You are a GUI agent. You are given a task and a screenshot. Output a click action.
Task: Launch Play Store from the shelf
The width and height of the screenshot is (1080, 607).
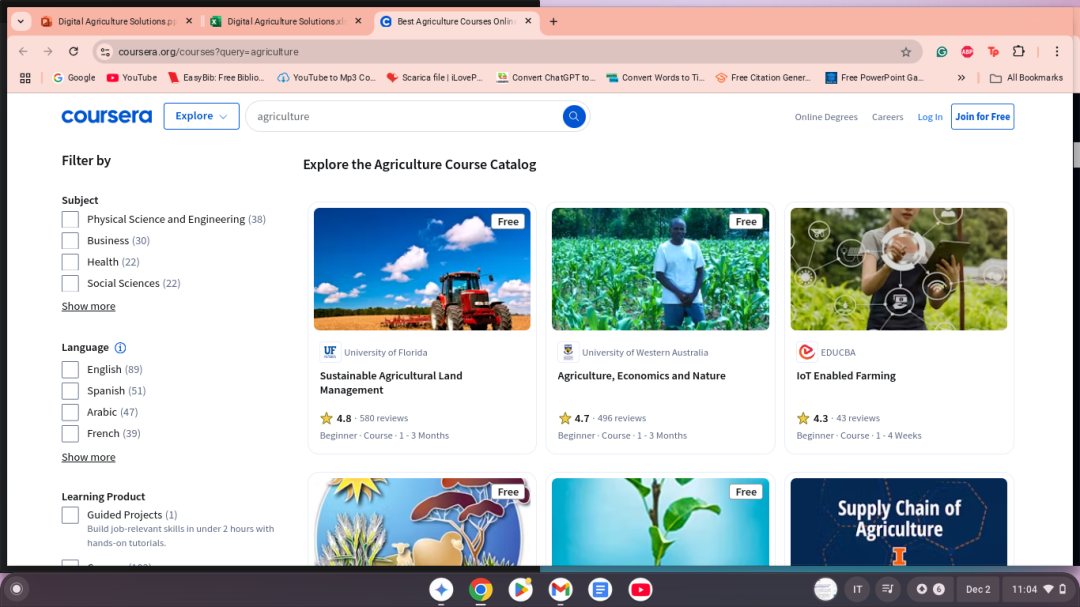[x=521, y=589]
